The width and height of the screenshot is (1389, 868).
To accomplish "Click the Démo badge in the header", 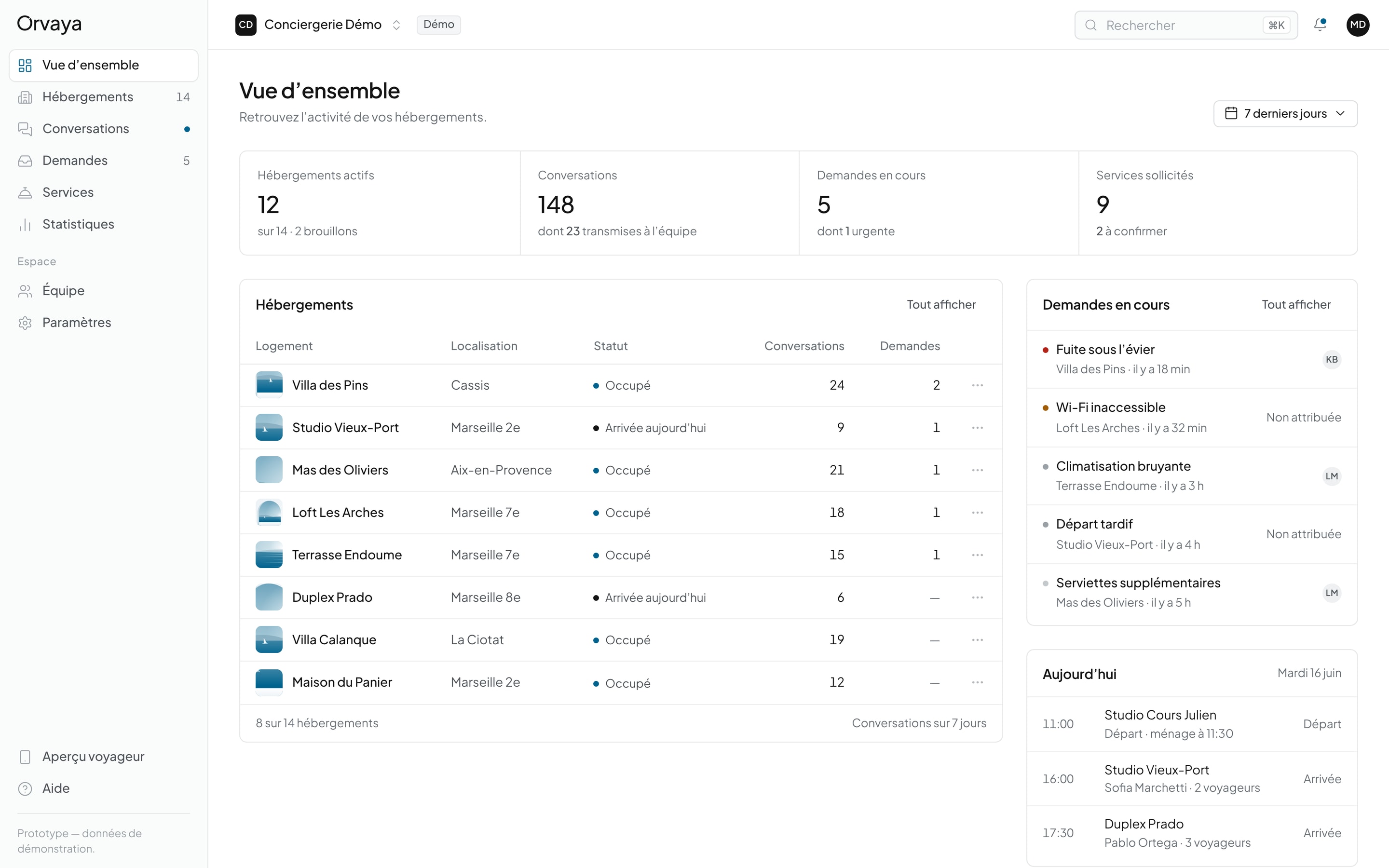I will pyautogui.click(x=438, y=25).
